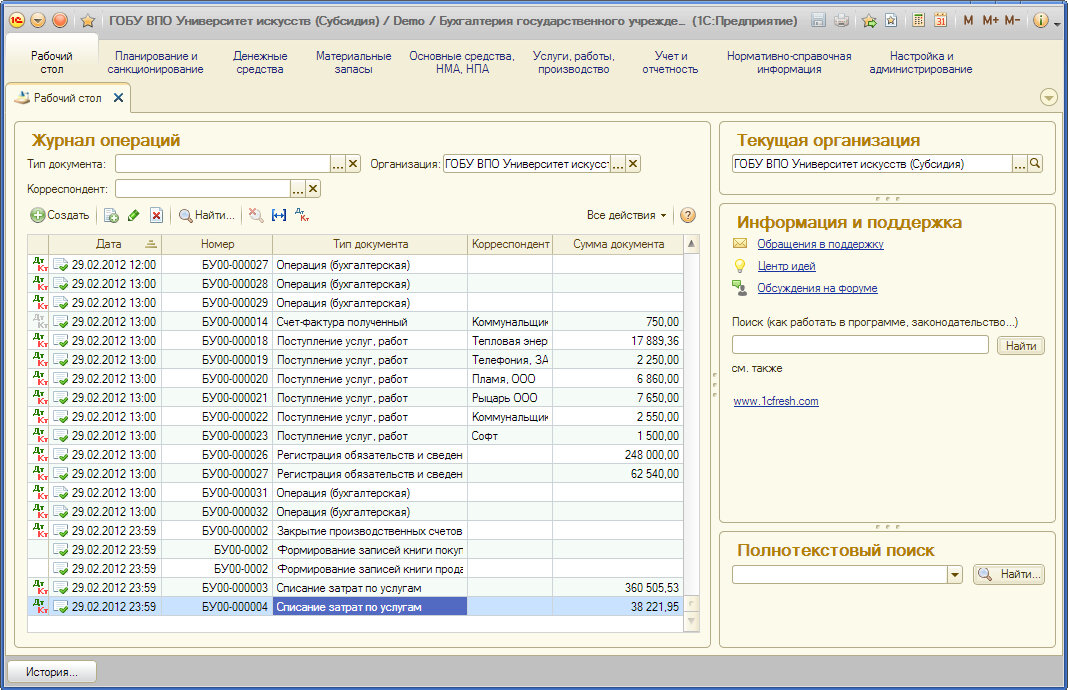Sort by the Дата column header

105,244
